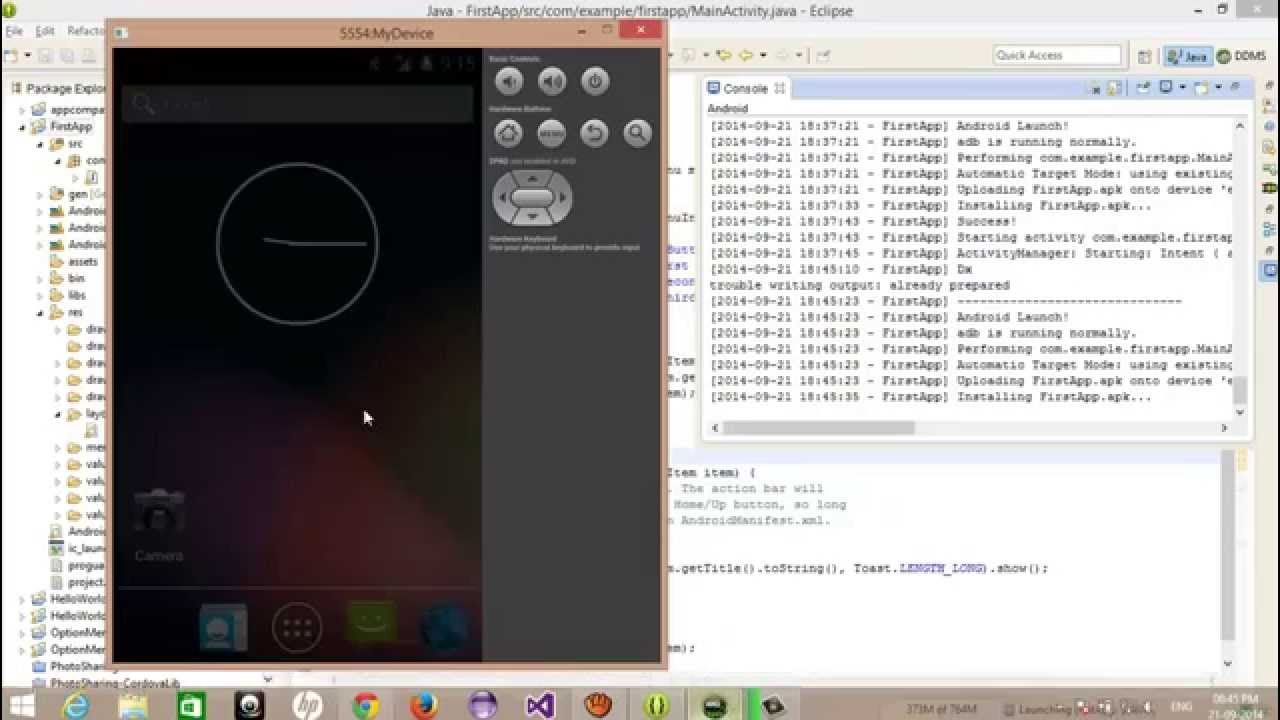Collapse the FirstApp project node

click(23, 128)
